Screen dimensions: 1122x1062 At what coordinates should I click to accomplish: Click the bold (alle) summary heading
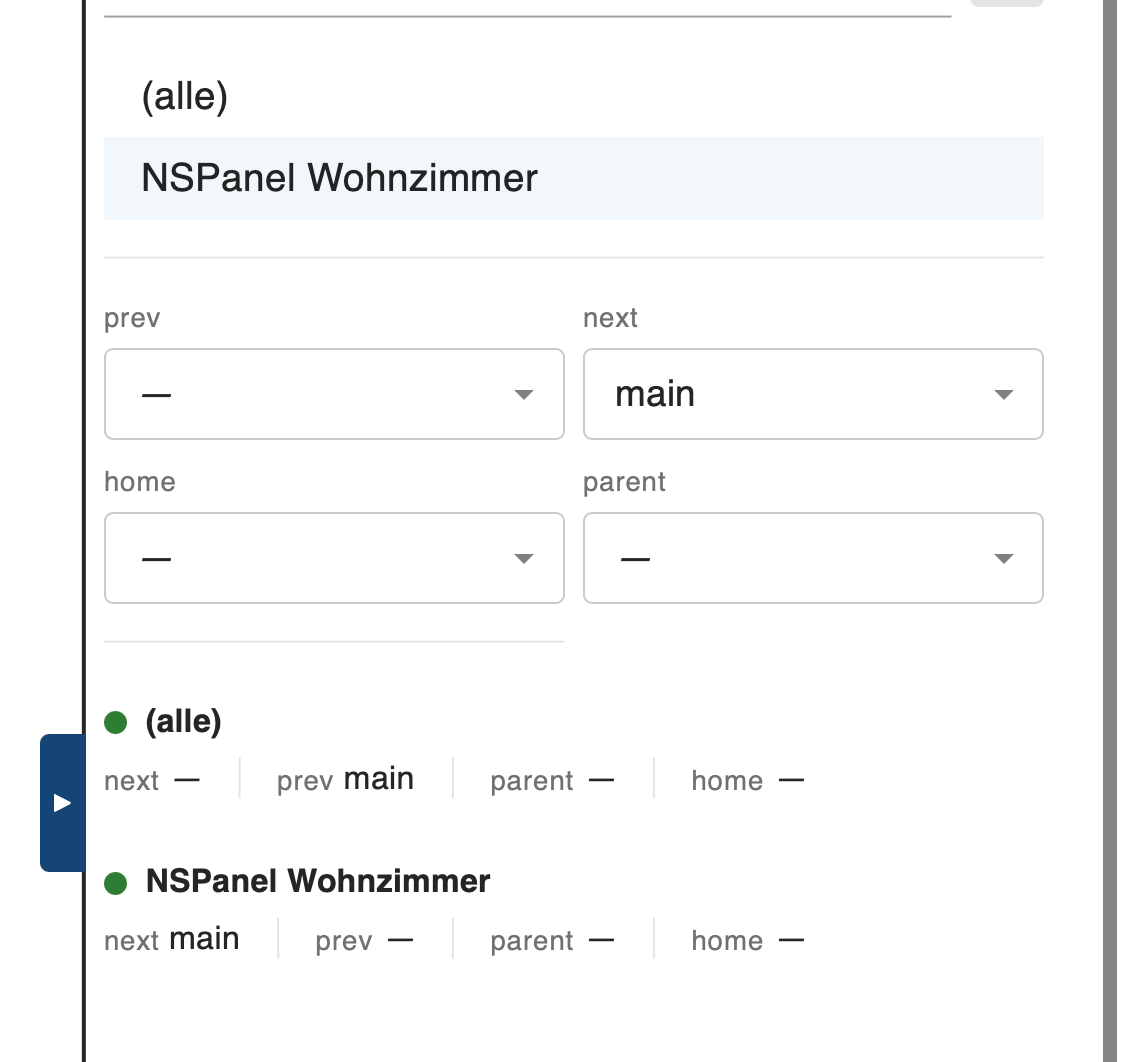(184, 721)
